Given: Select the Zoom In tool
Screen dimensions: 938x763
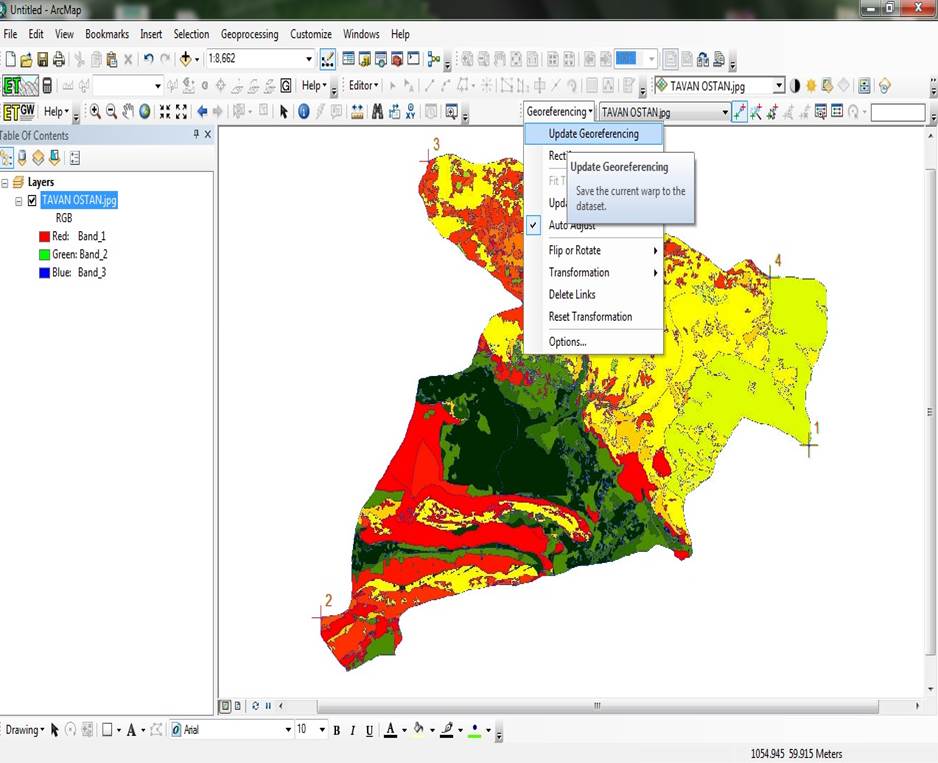Looking at the screenshot, I should tap(96, 112).
